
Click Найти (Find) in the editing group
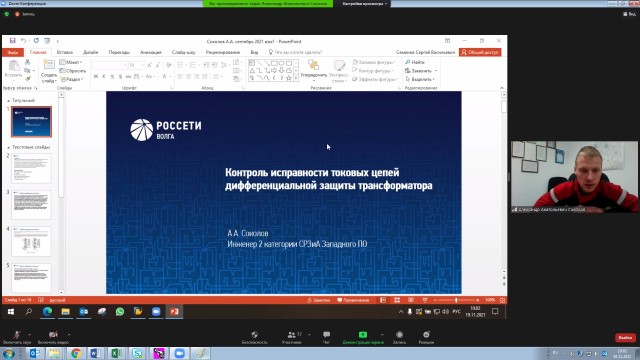[415, 62]
